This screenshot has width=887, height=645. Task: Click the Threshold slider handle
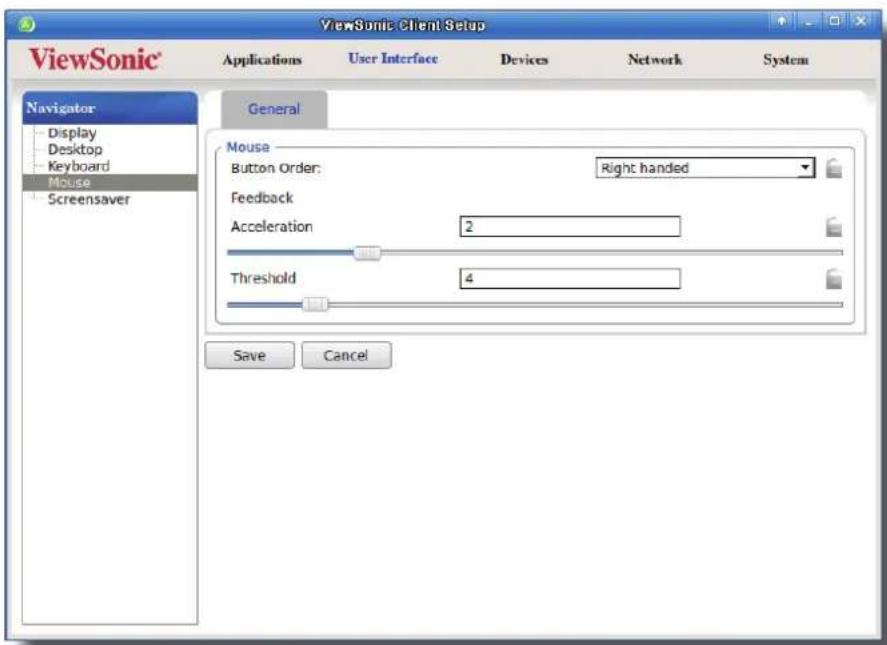point(315,305)
